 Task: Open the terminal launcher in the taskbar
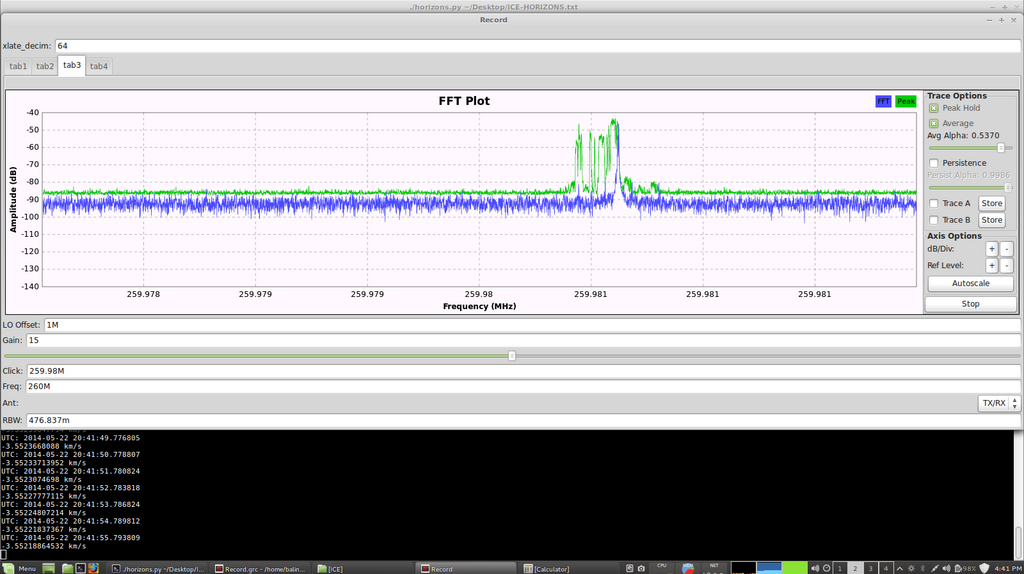click(x=80, y=568)
